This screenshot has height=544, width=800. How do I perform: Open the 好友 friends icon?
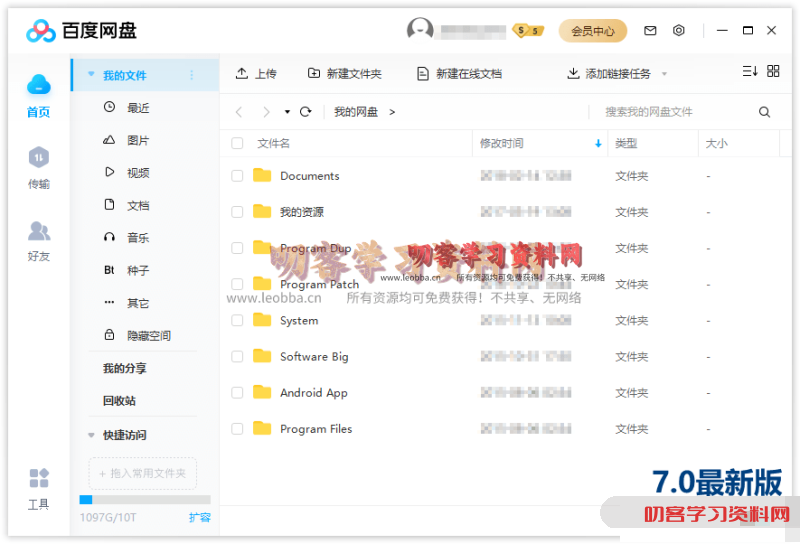pyautogui.click(x=39, y=231)
